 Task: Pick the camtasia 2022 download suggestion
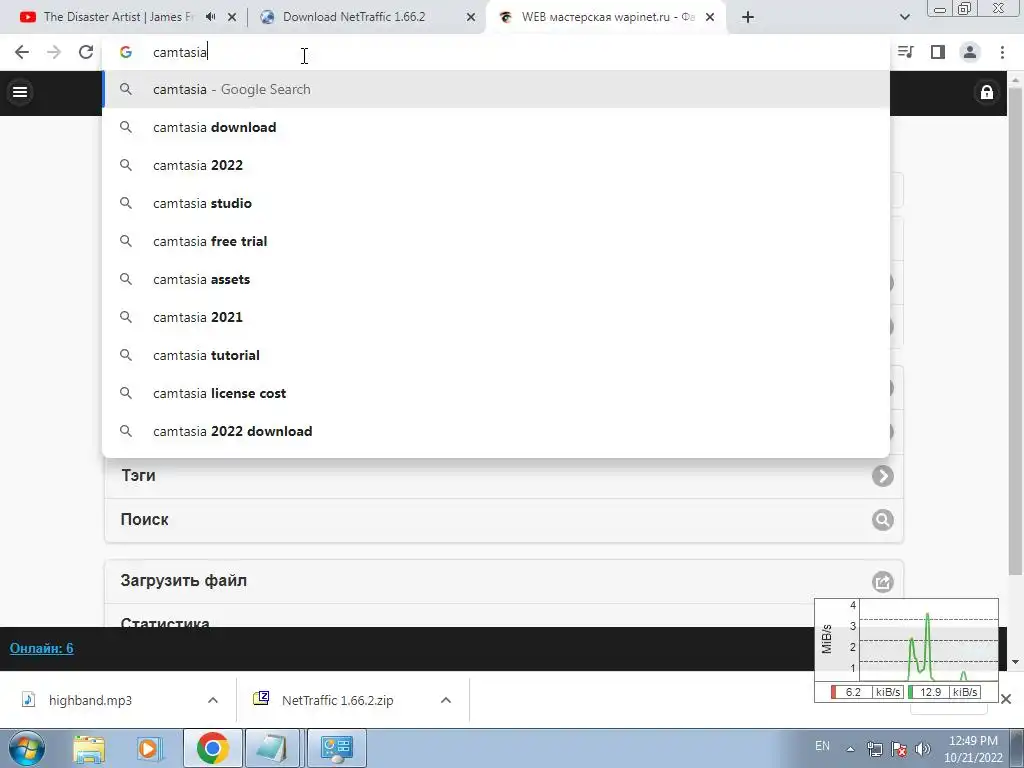click(x=496, y=431)
